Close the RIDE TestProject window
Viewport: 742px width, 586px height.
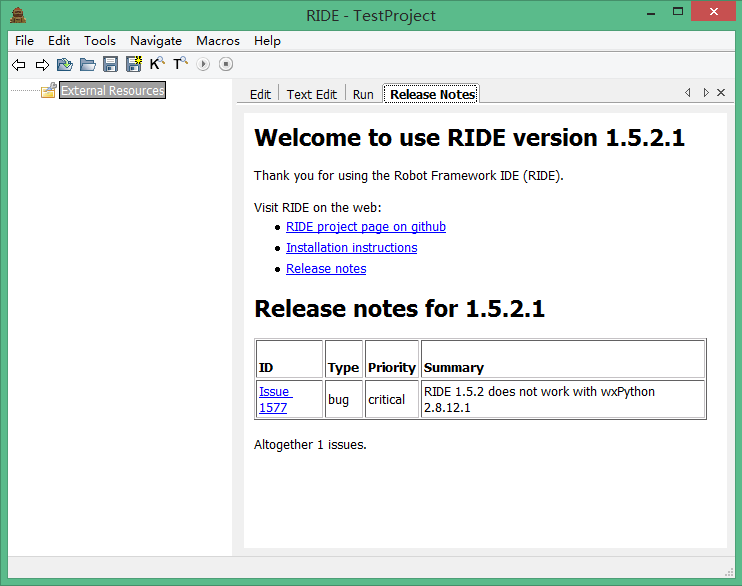point(714,11)
